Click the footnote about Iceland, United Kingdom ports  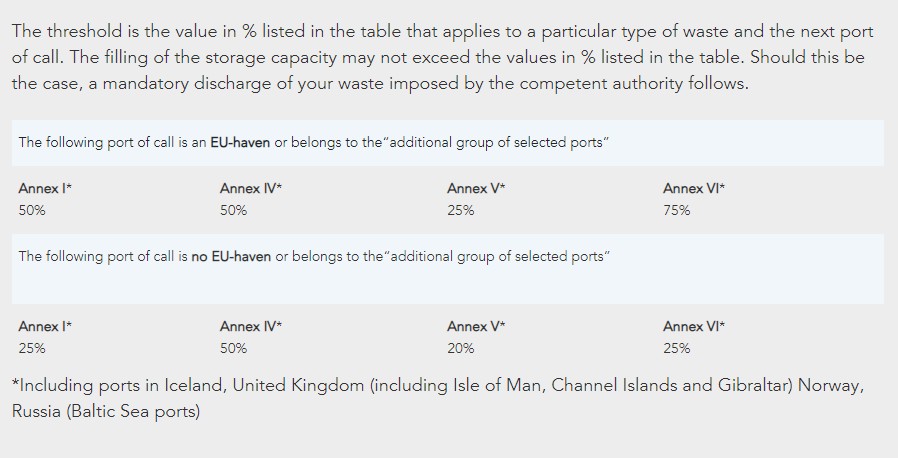(x=438, y=398)
